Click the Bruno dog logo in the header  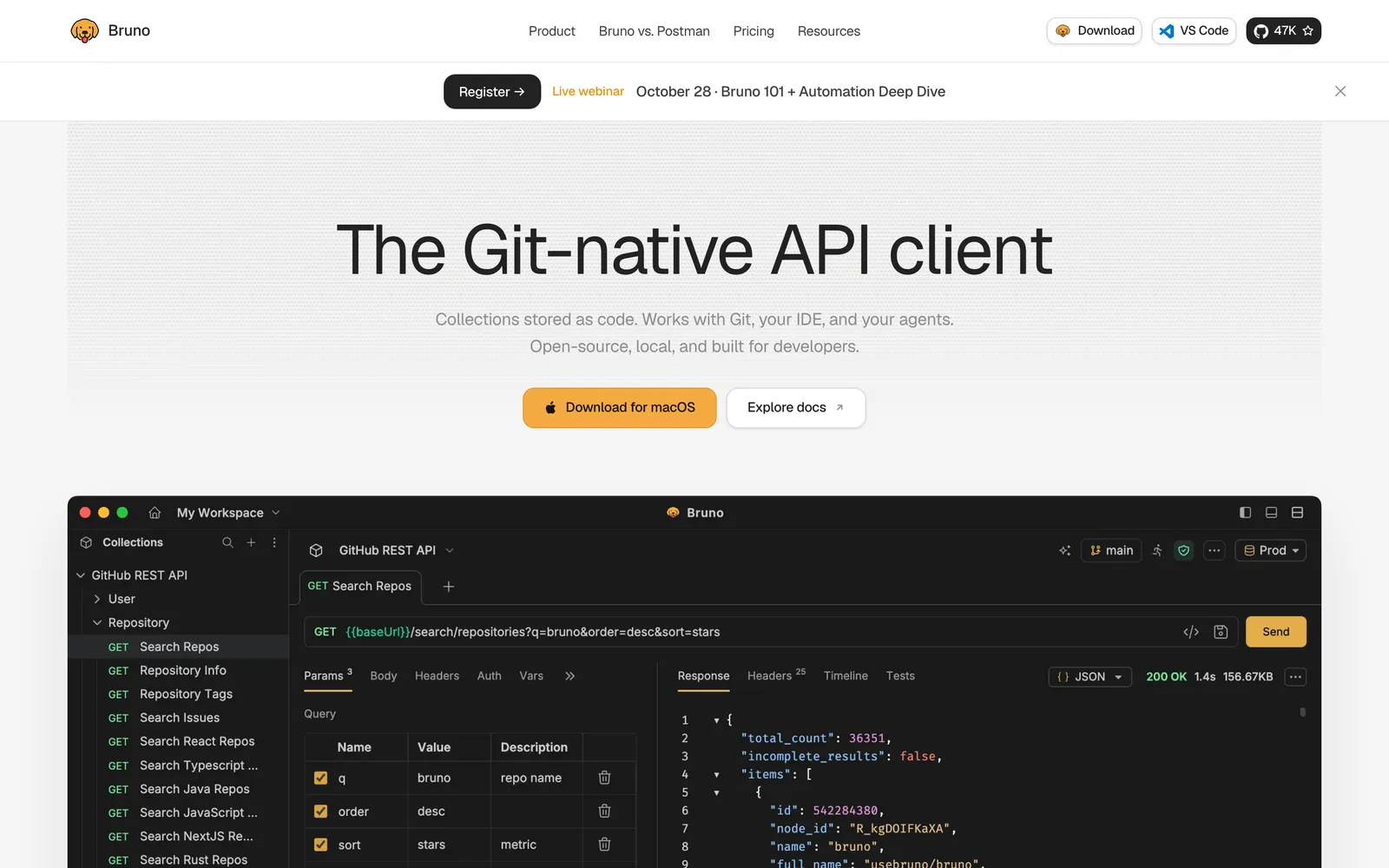(84, 31)
